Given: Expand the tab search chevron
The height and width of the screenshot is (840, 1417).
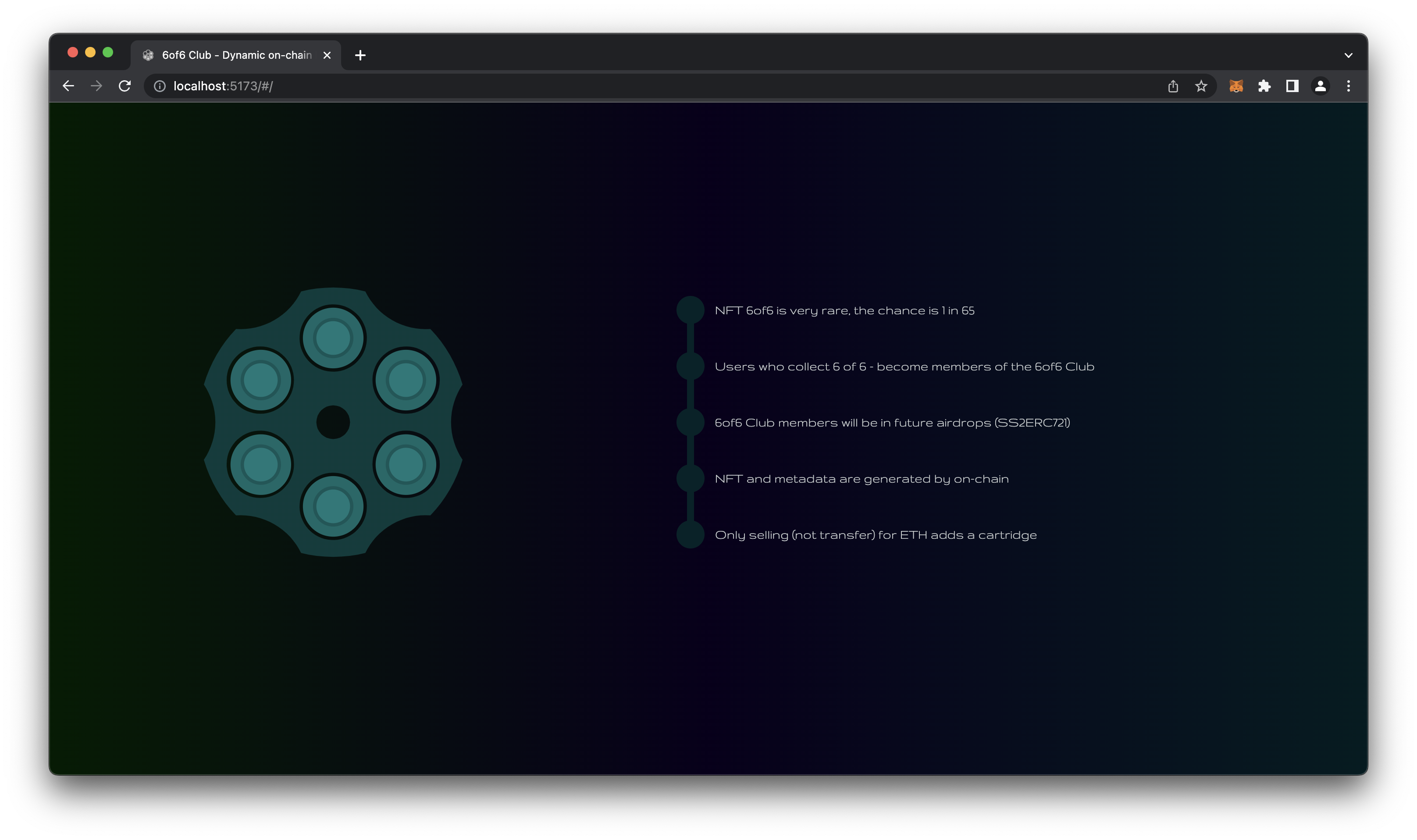Looking at the screenshot, I should 1349,56.
